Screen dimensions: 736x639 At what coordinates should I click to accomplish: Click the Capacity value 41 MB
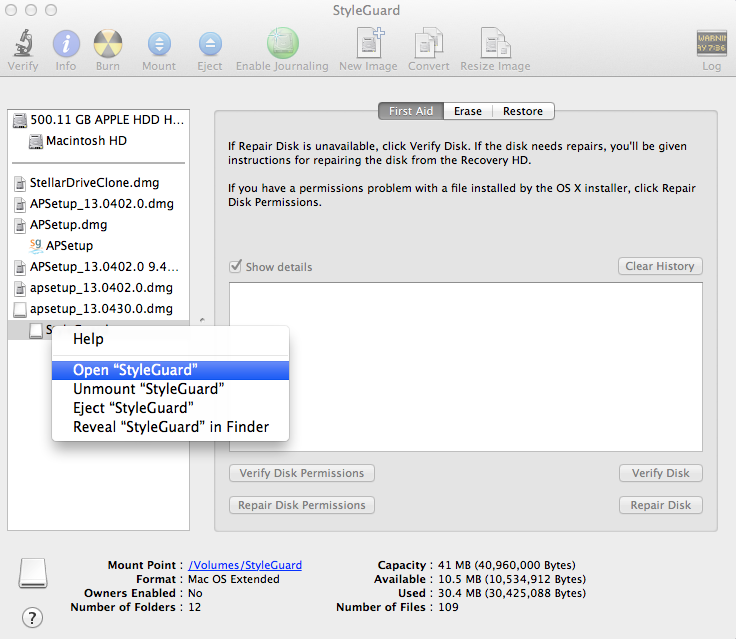507,565
